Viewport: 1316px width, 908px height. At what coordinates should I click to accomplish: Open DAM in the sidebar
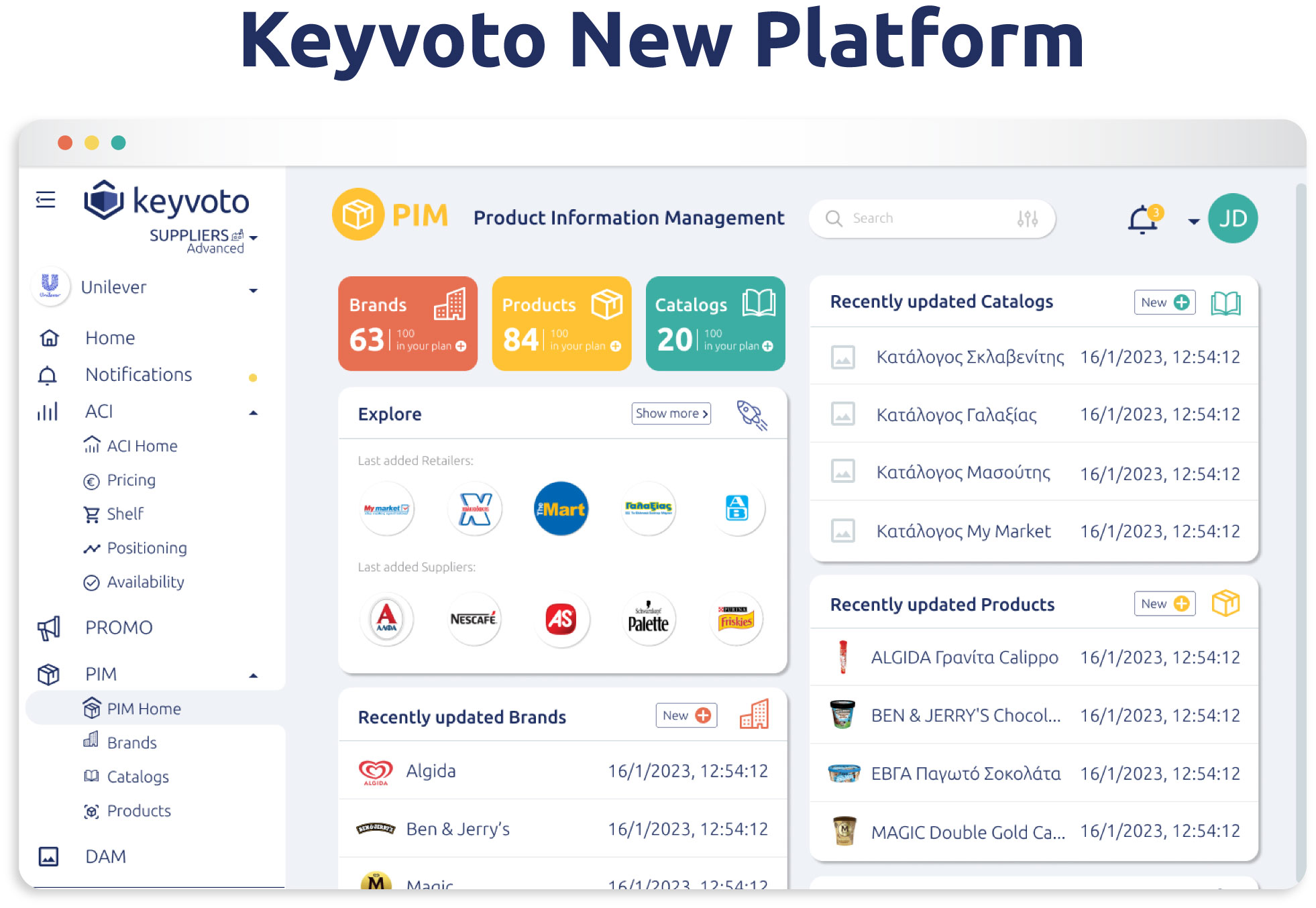(x=105, y=856)
